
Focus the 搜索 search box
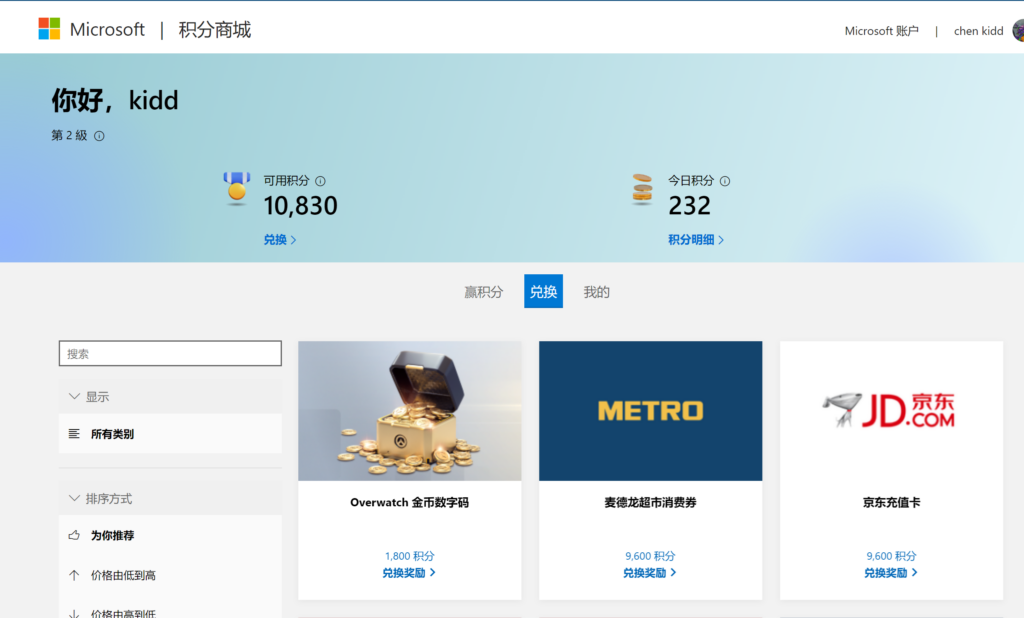pos(170,353)
